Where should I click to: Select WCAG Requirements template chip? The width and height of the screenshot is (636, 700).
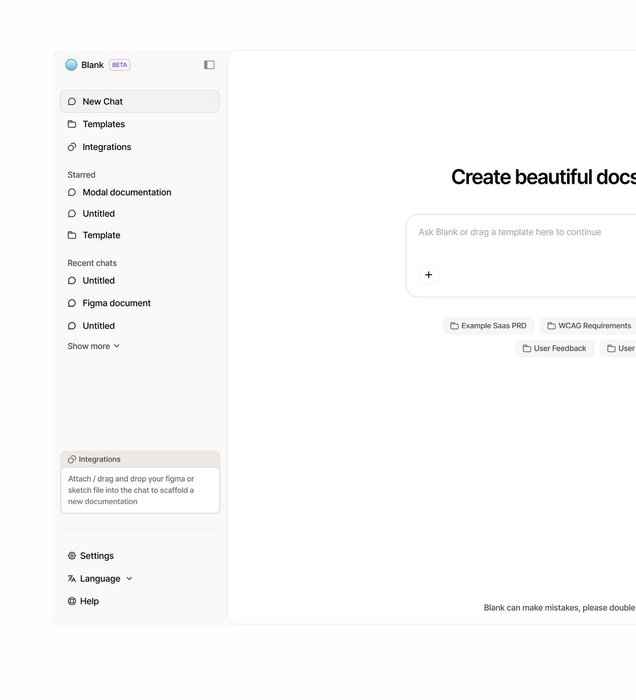[588, 326]
